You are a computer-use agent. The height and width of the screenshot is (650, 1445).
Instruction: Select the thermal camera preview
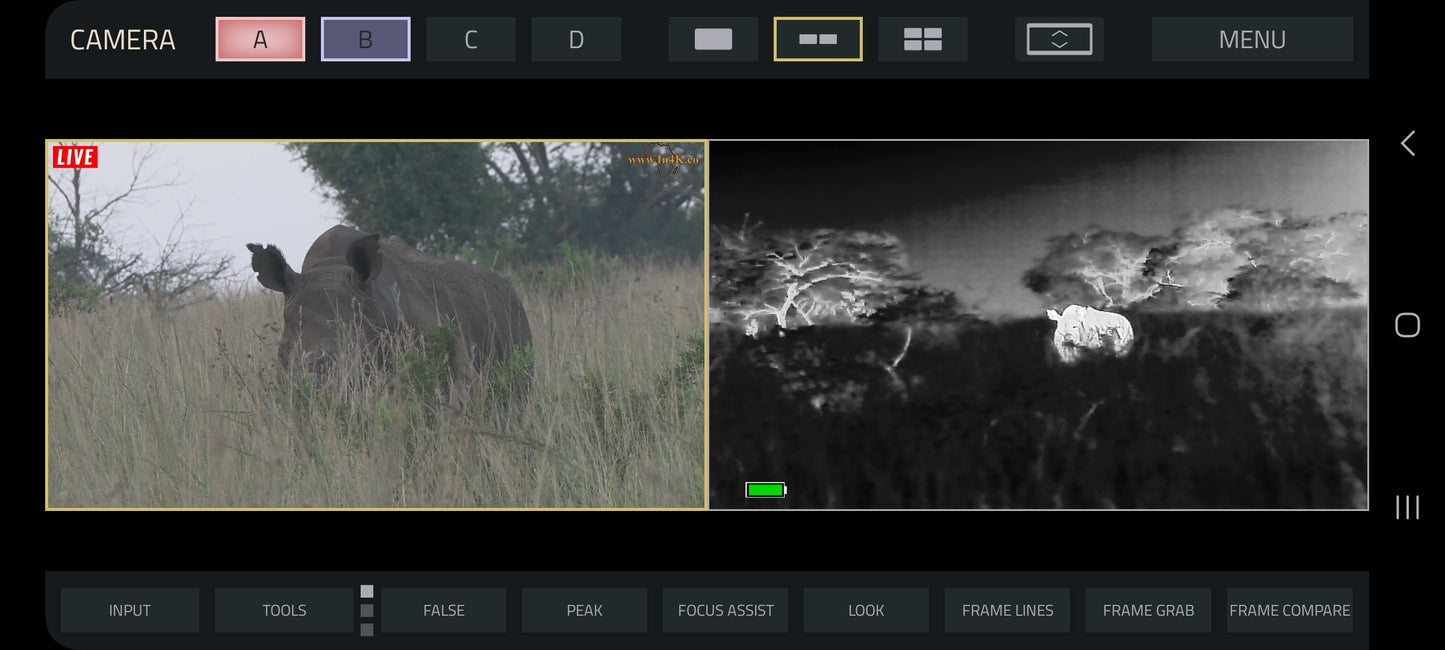pos(1038,325)
